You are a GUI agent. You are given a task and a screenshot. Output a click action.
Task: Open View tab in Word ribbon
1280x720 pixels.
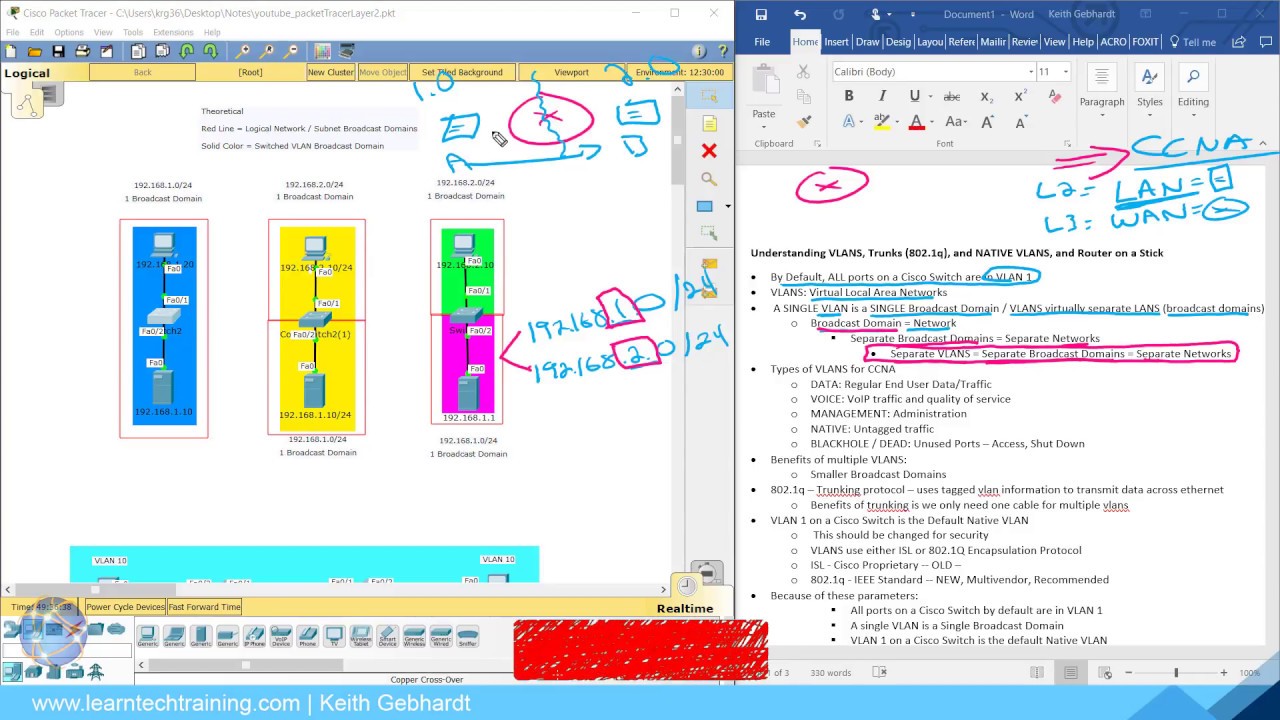click(1054, 42)
